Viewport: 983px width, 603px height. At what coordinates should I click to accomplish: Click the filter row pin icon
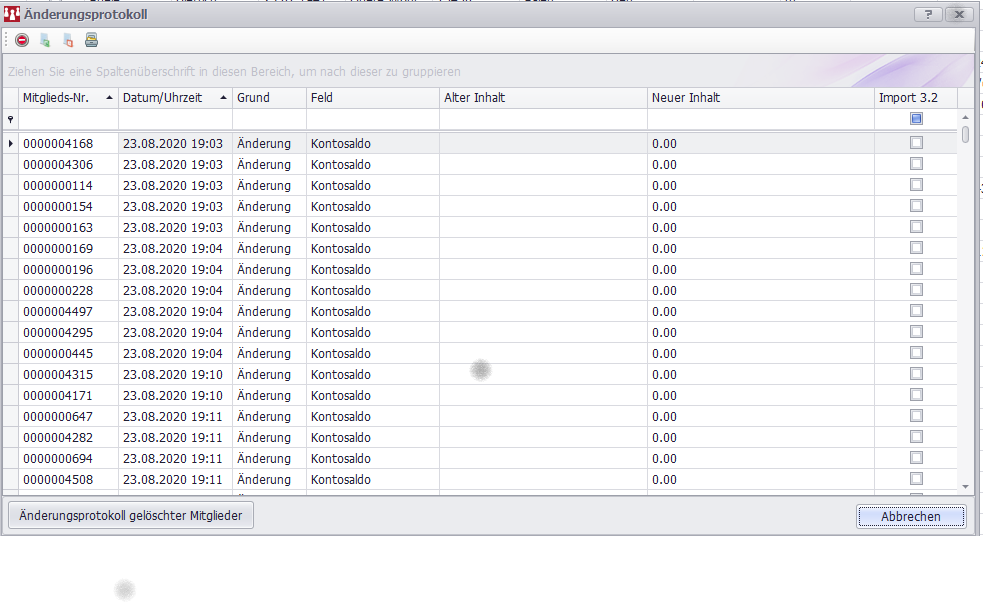click(11, 119)
